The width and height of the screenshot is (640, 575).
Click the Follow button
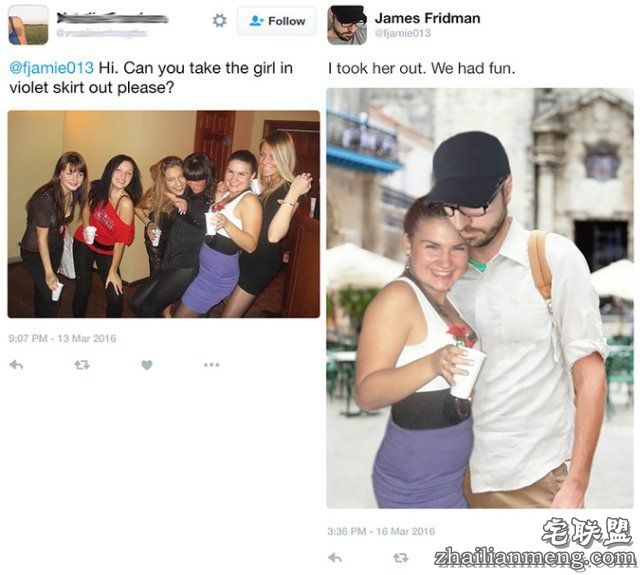coord(277,21)
